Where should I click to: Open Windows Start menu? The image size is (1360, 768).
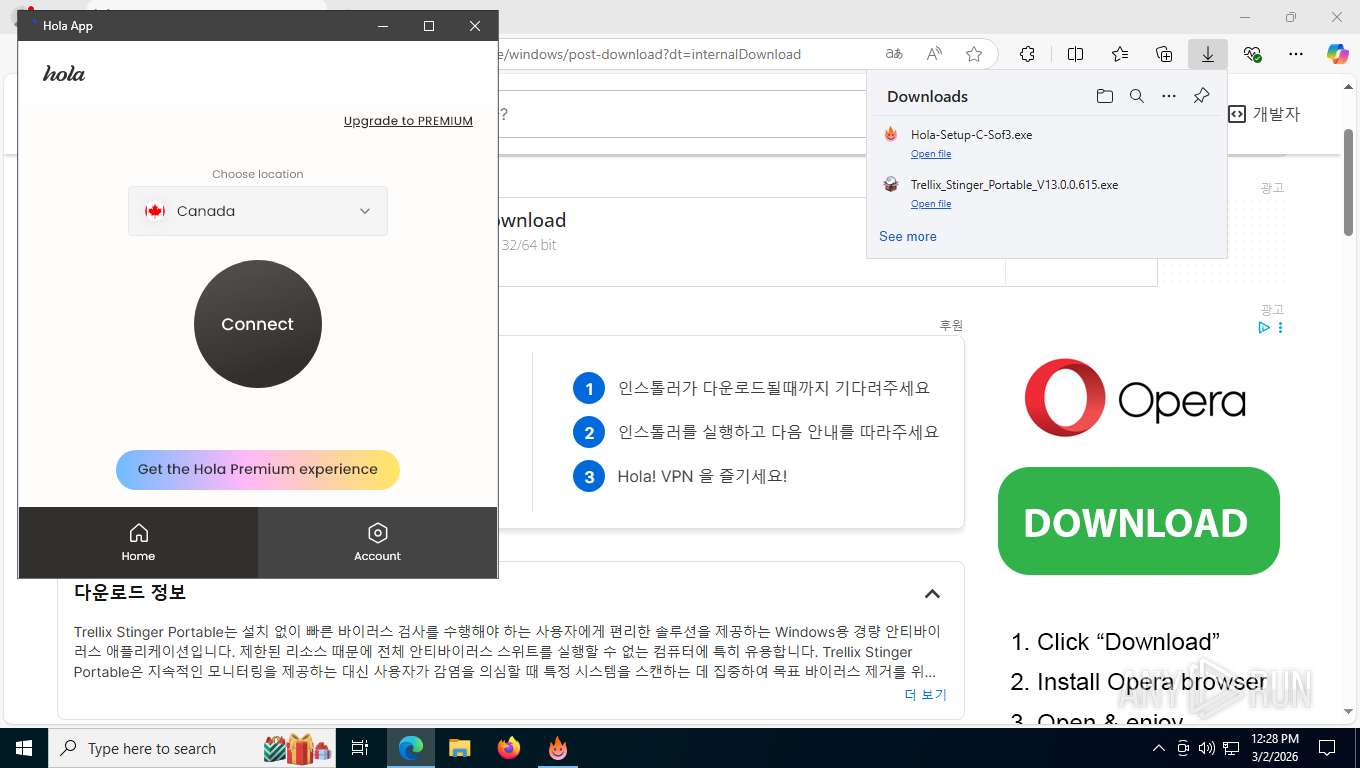(23, 748)
